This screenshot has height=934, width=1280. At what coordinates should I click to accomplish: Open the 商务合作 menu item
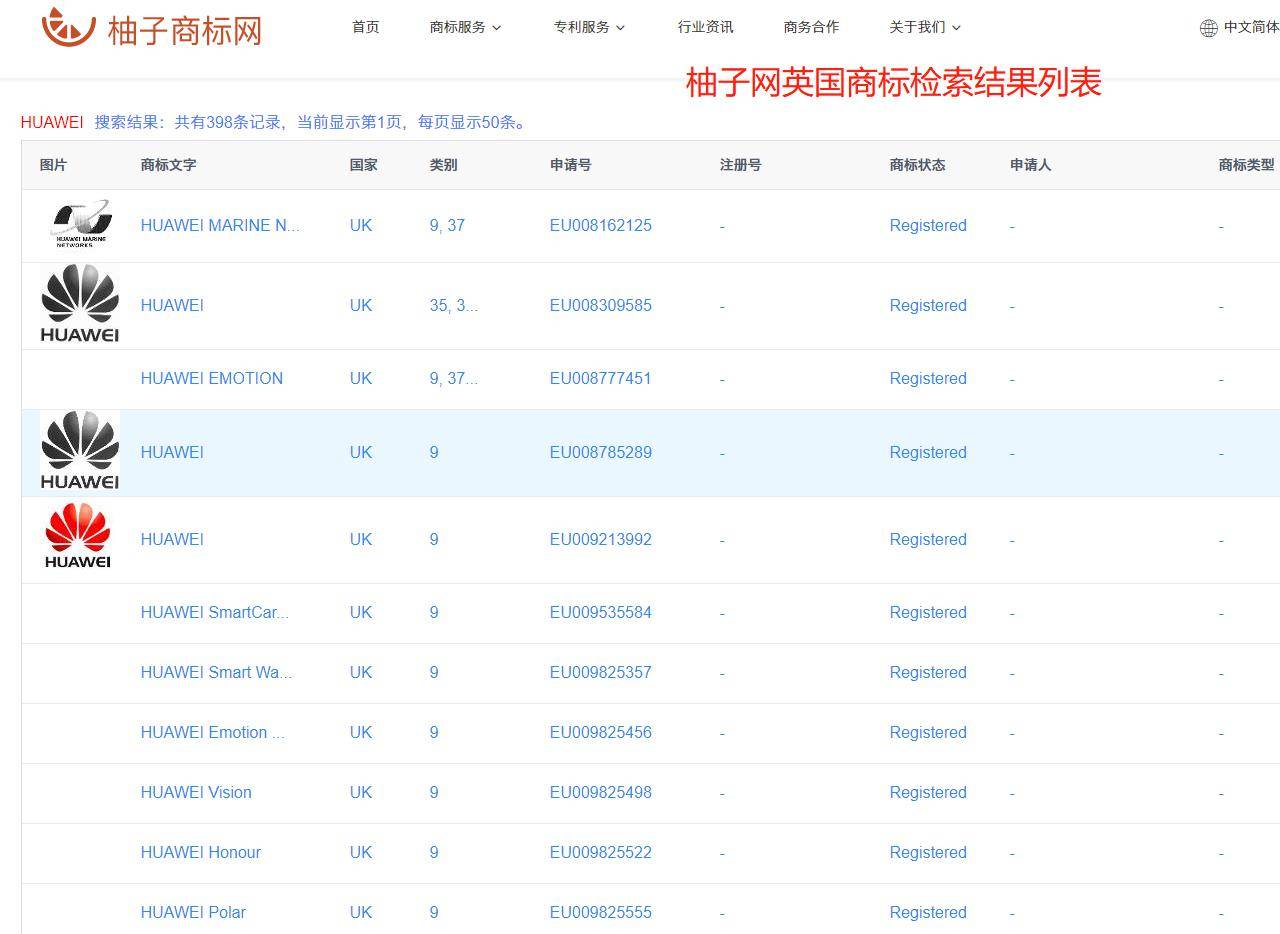812,27
